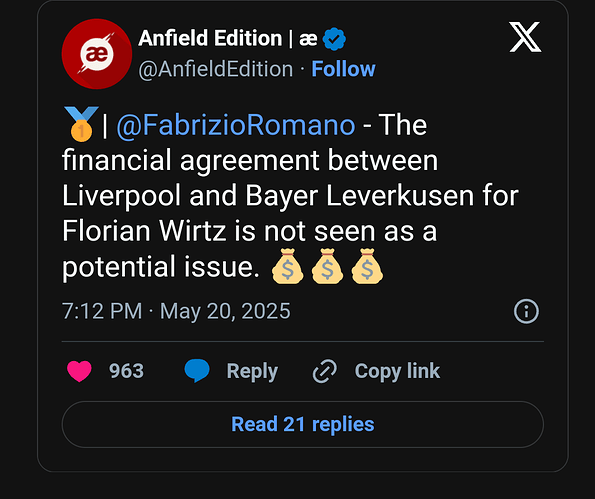Image resolution: width=595 pixels, height=499 pixels.
Task: Click the blue reply speech bubble icon
Action: pyautogui.click(x=197, y=370)
